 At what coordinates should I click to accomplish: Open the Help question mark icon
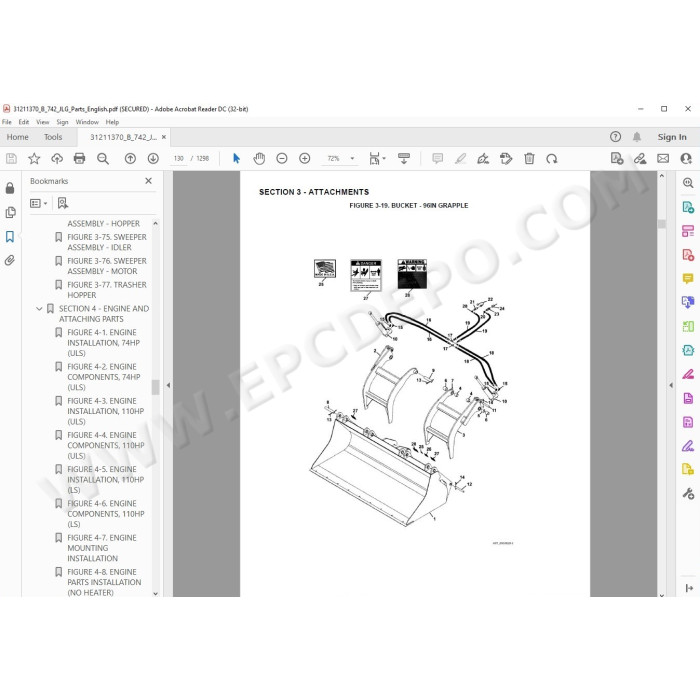click(x=615, y=137)
